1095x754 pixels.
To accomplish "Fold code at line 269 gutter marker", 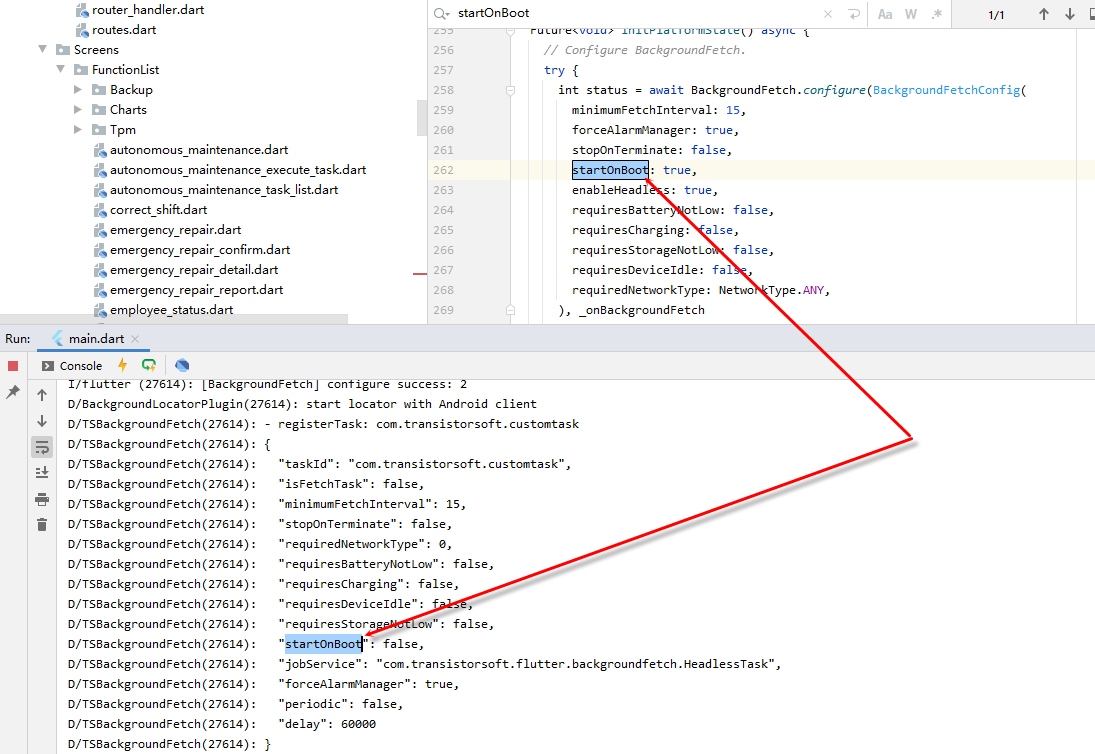I will 510,310.
